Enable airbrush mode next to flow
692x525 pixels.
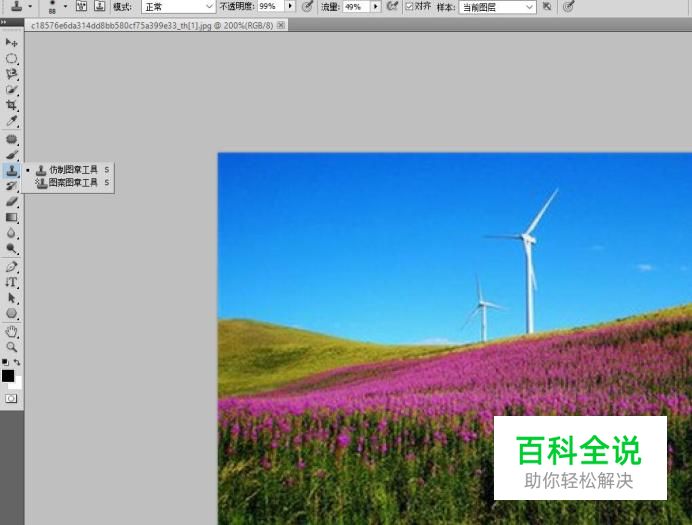click(x=392, y=6)
